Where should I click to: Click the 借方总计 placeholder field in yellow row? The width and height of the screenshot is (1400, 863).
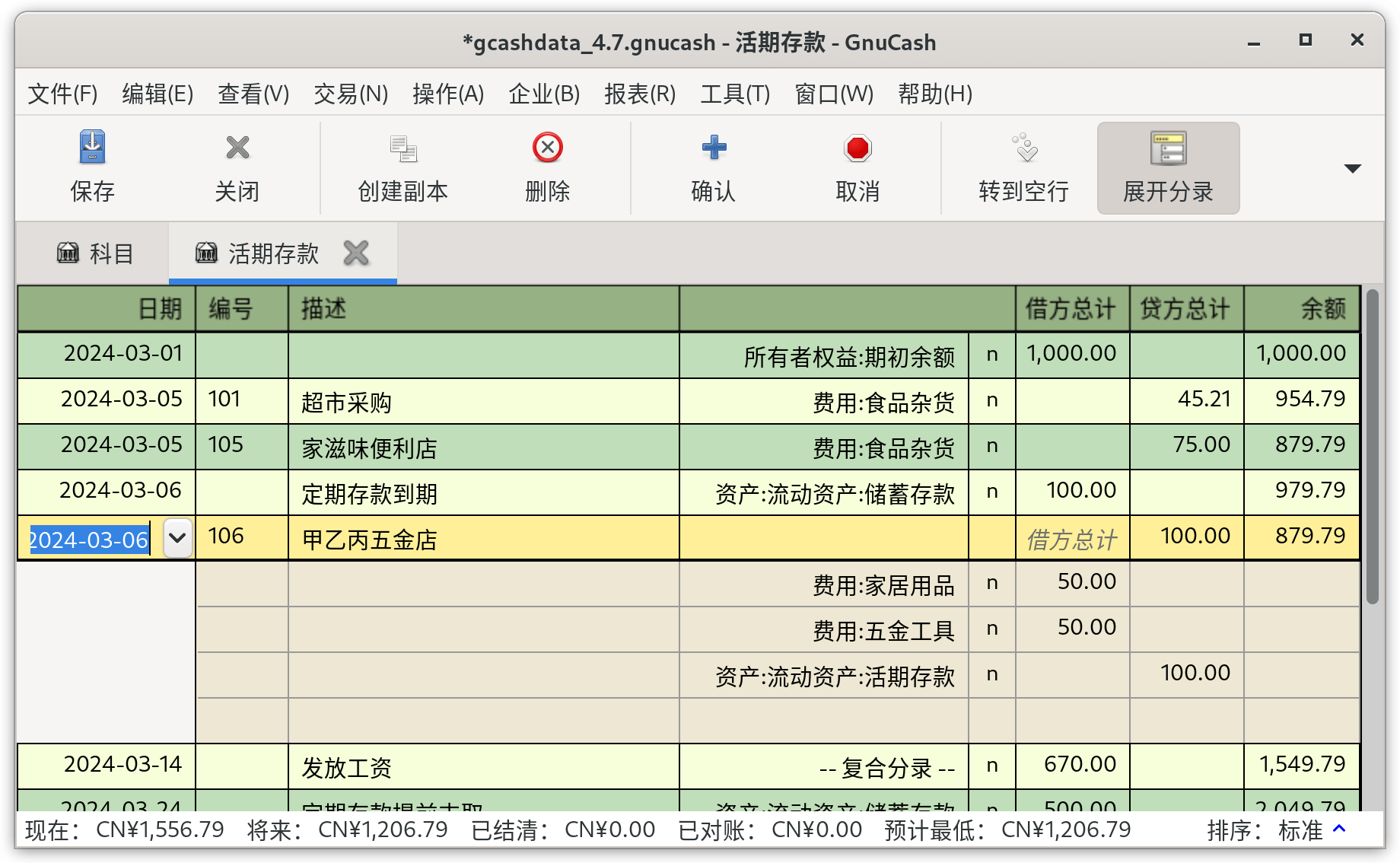1072,539
